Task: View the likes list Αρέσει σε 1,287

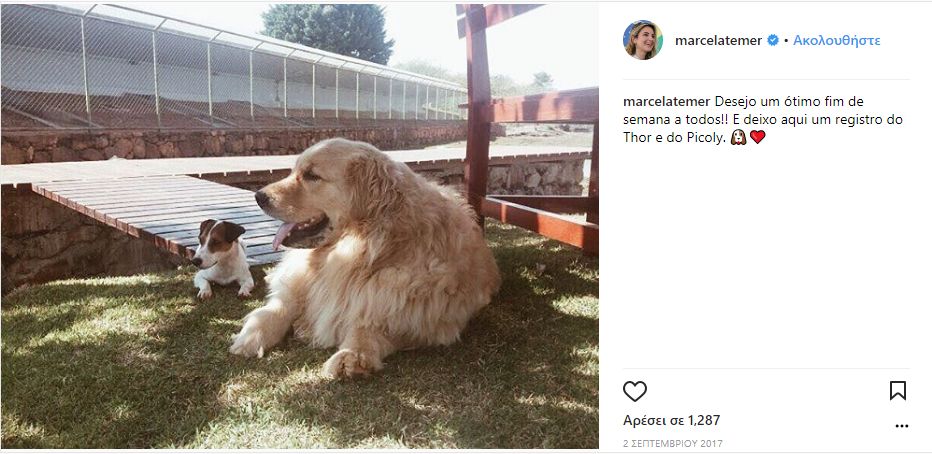Action: tap(672, 421)
